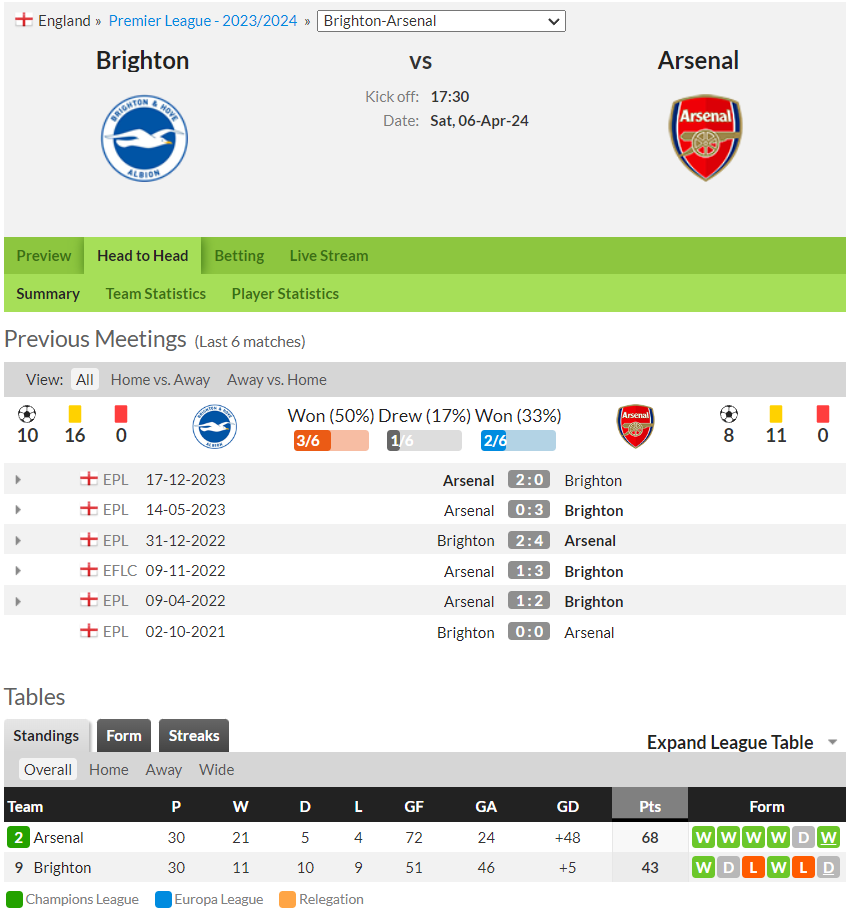Expand the 17-12-2023 match row

(18, 480)
